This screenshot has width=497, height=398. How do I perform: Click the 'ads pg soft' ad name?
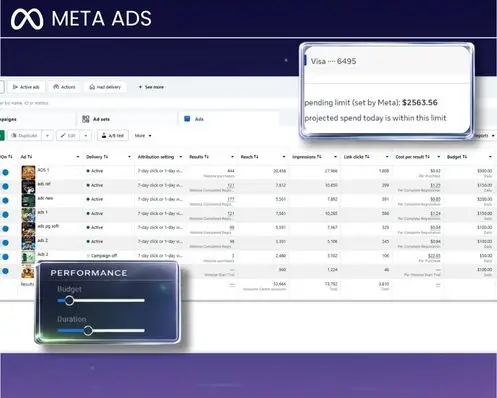click(x=48, y=226)
